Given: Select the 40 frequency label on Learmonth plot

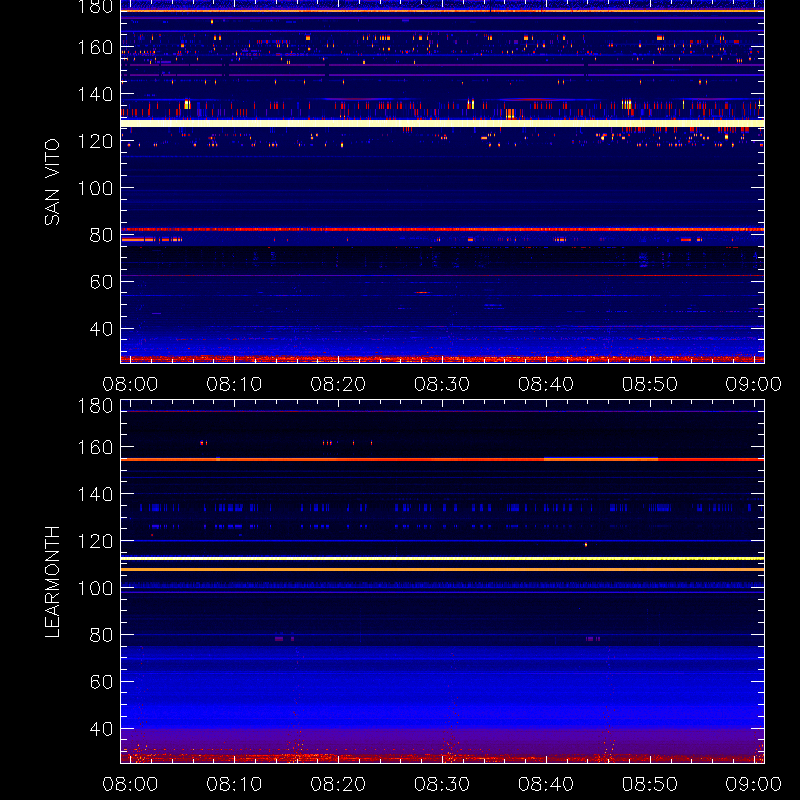Looking at the screenshot, I should coord(102,729).
